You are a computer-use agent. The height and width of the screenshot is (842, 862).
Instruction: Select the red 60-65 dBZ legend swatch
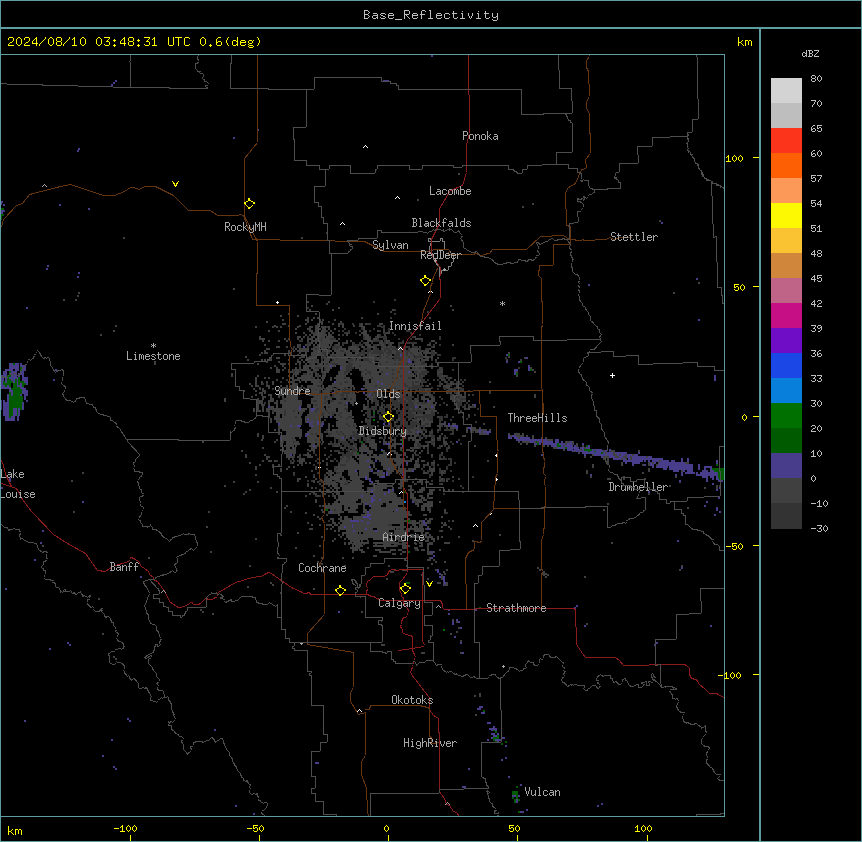click(x=786, y=141)
